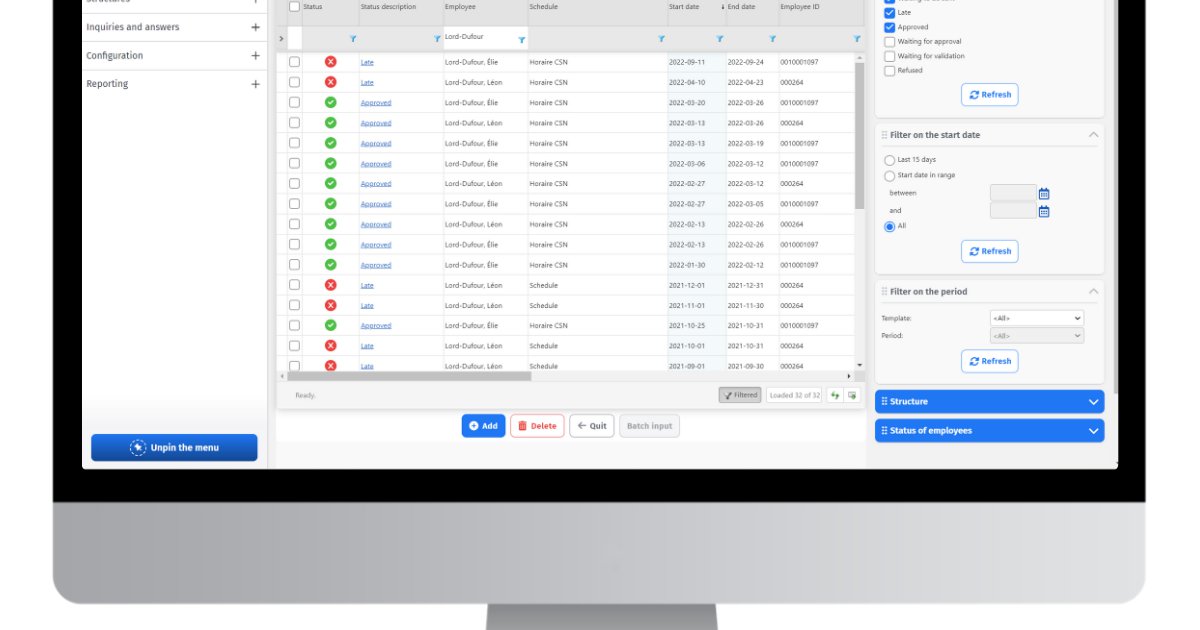Expand the Status of employees panel
Screen dimensions: 1200x630
(x=1093, y=430)
